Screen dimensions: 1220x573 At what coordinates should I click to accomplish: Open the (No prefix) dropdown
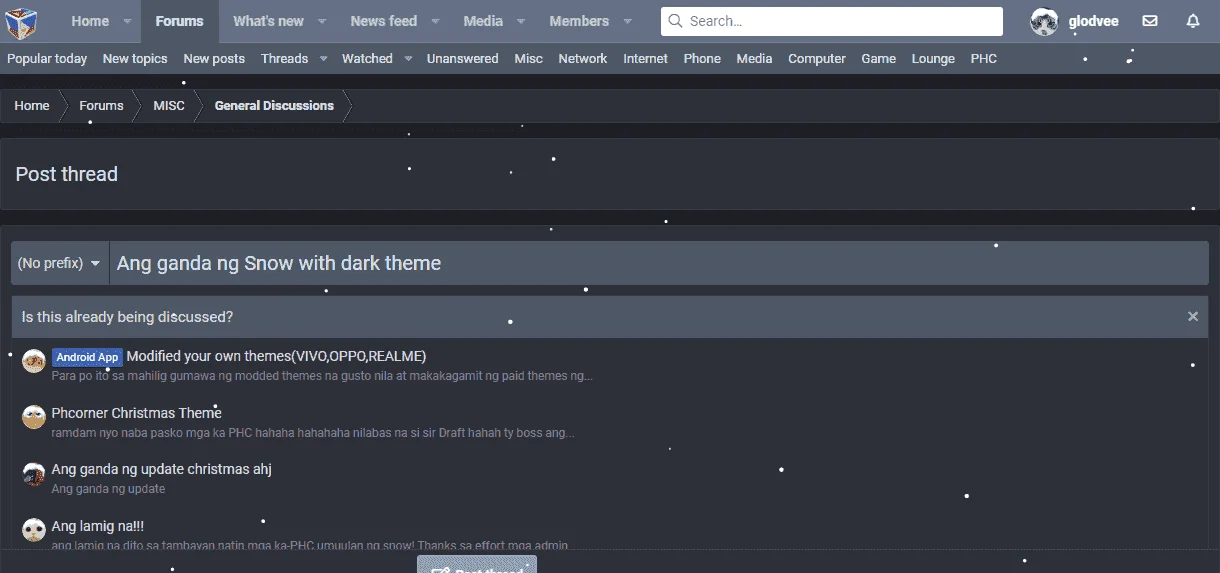pos(60,263)
